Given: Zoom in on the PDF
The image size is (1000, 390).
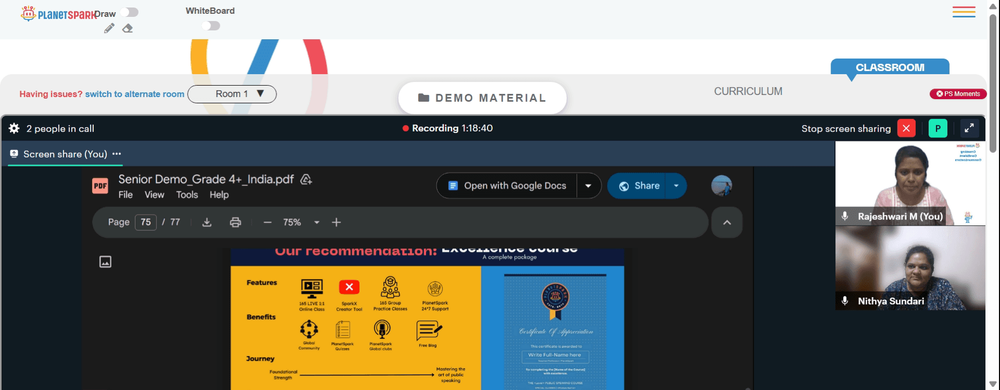Looking at the screenshot, I should pyautogui.click(x=337, y=222).
